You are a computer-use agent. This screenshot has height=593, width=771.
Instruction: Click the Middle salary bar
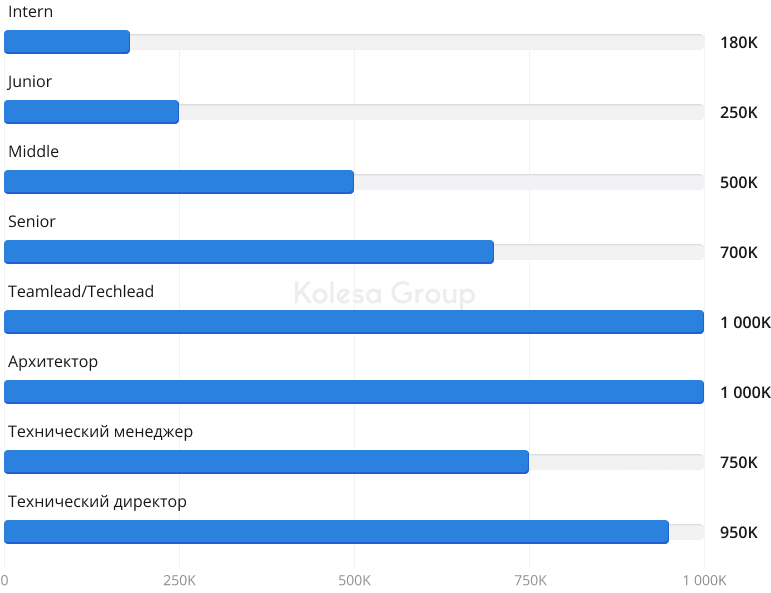(179, 182)
